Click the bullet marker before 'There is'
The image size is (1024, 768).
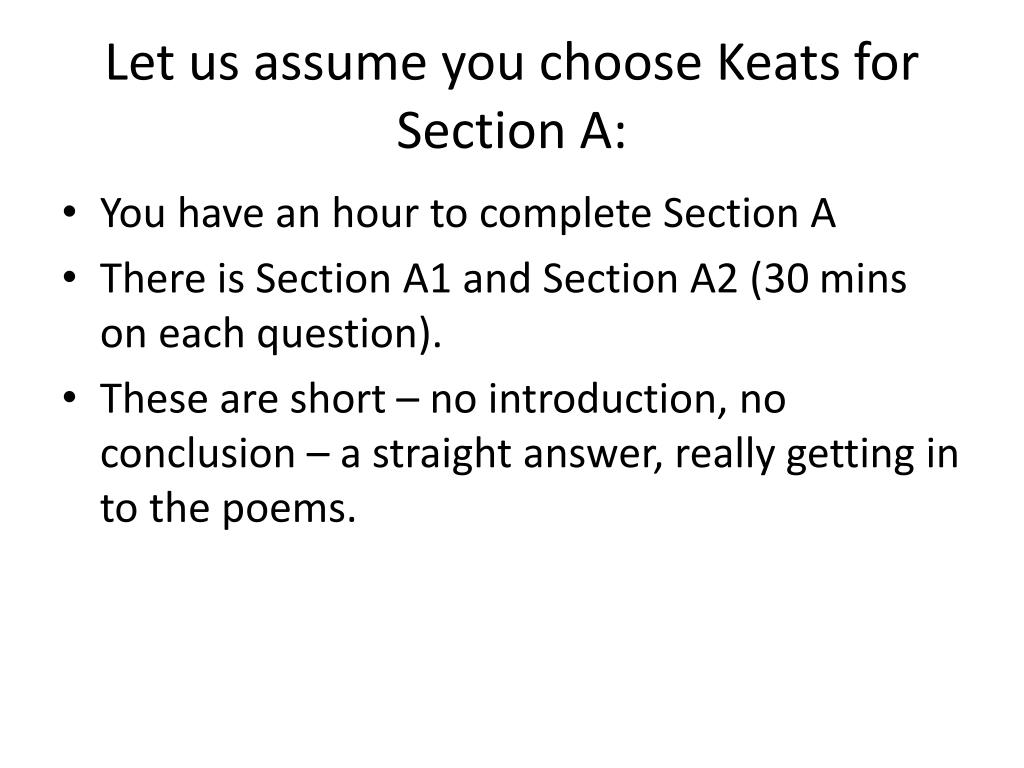click(x=70, y=278)
